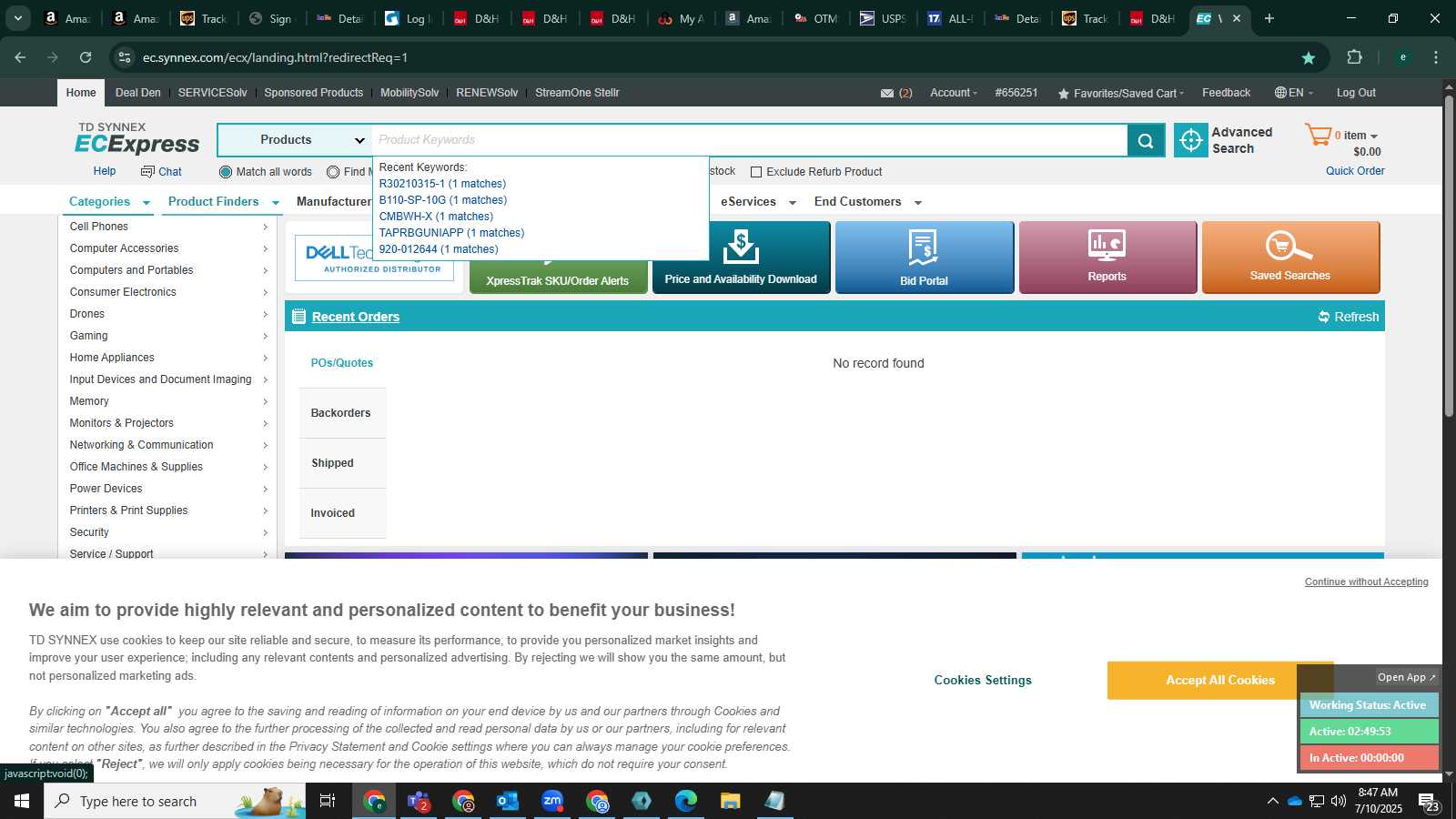Click the page vertical scrollbar

point(1449,255)
